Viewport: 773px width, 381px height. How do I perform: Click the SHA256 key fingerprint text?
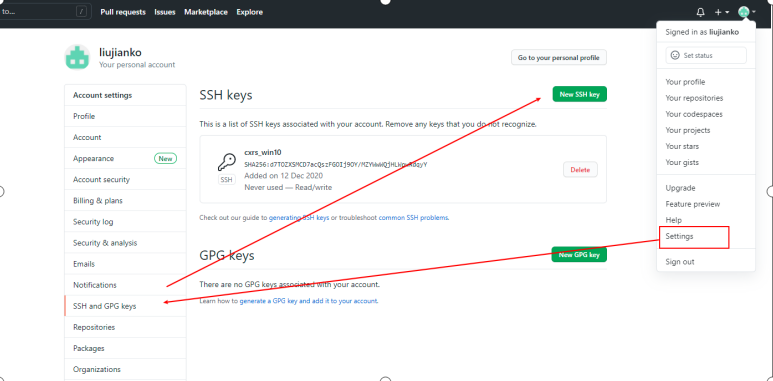336,165
